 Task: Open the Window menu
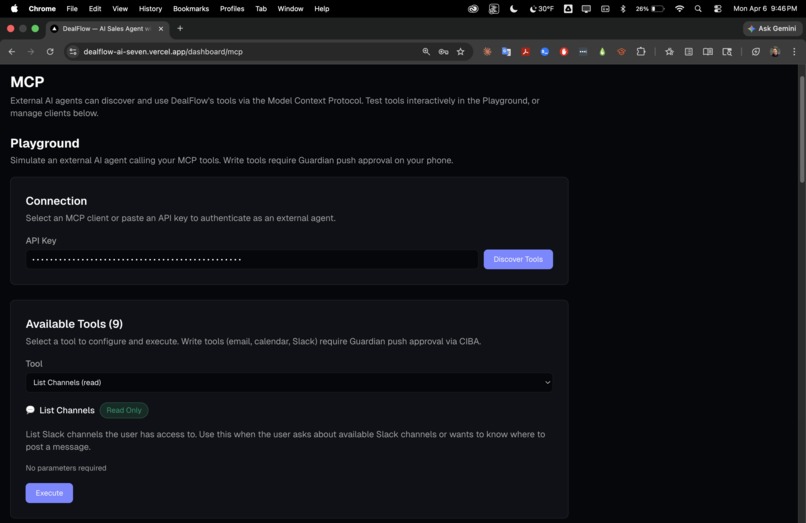[290, 9]
